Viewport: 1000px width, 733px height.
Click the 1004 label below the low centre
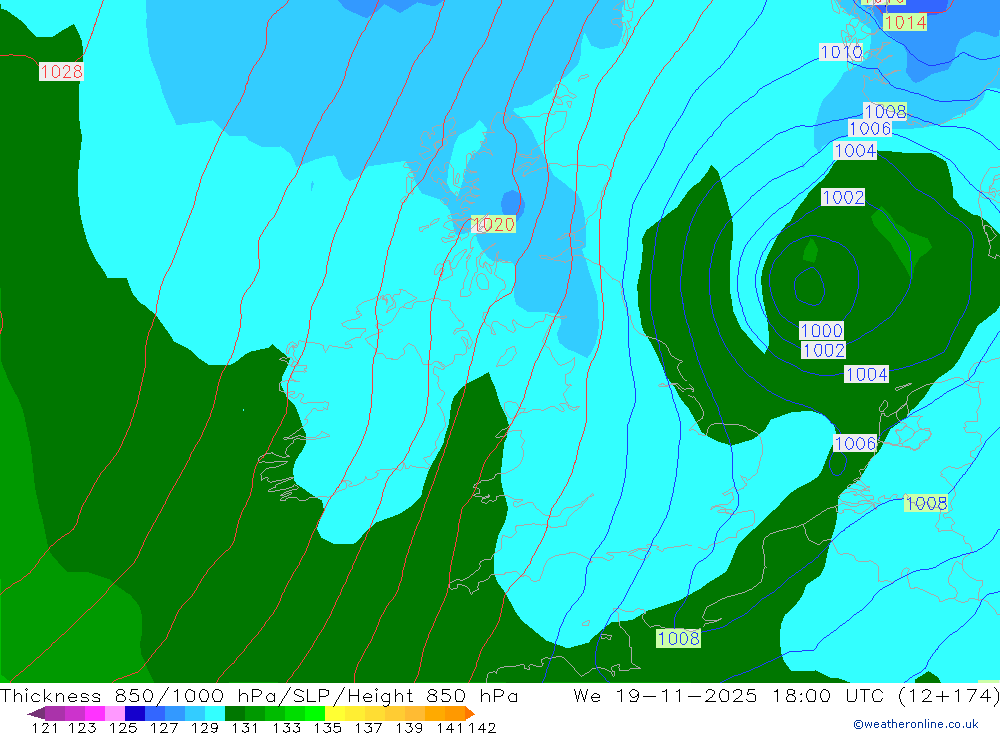(x=867, y=374)
